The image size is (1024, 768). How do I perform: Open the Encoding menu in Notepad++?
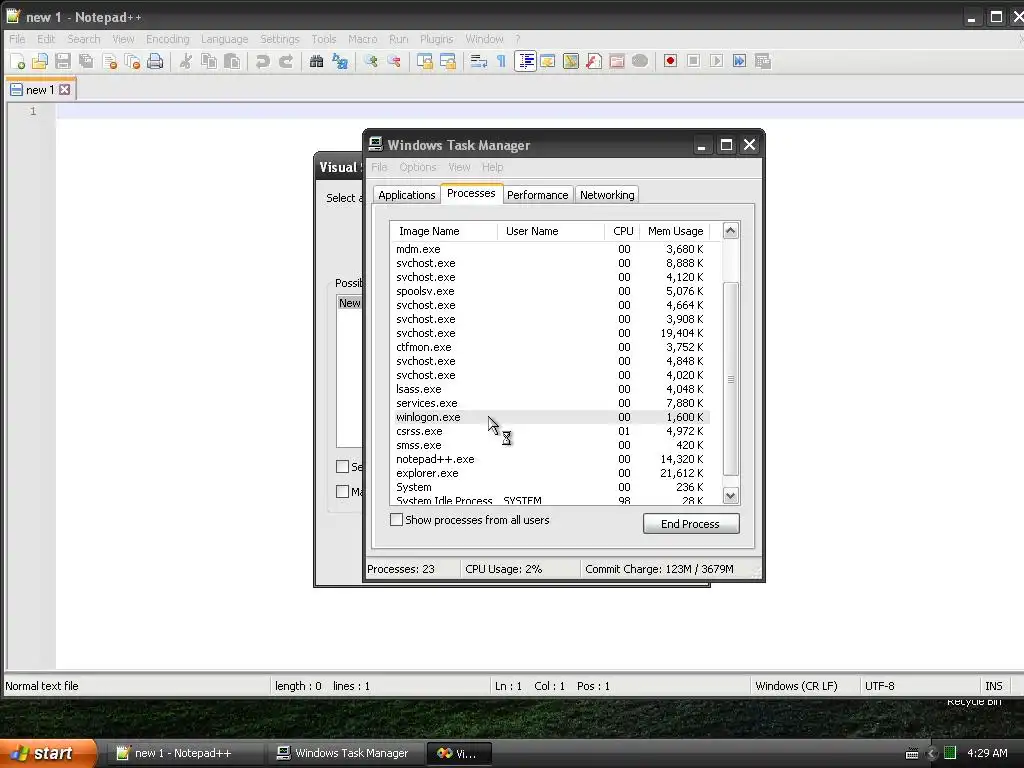[x=167, y=39]
